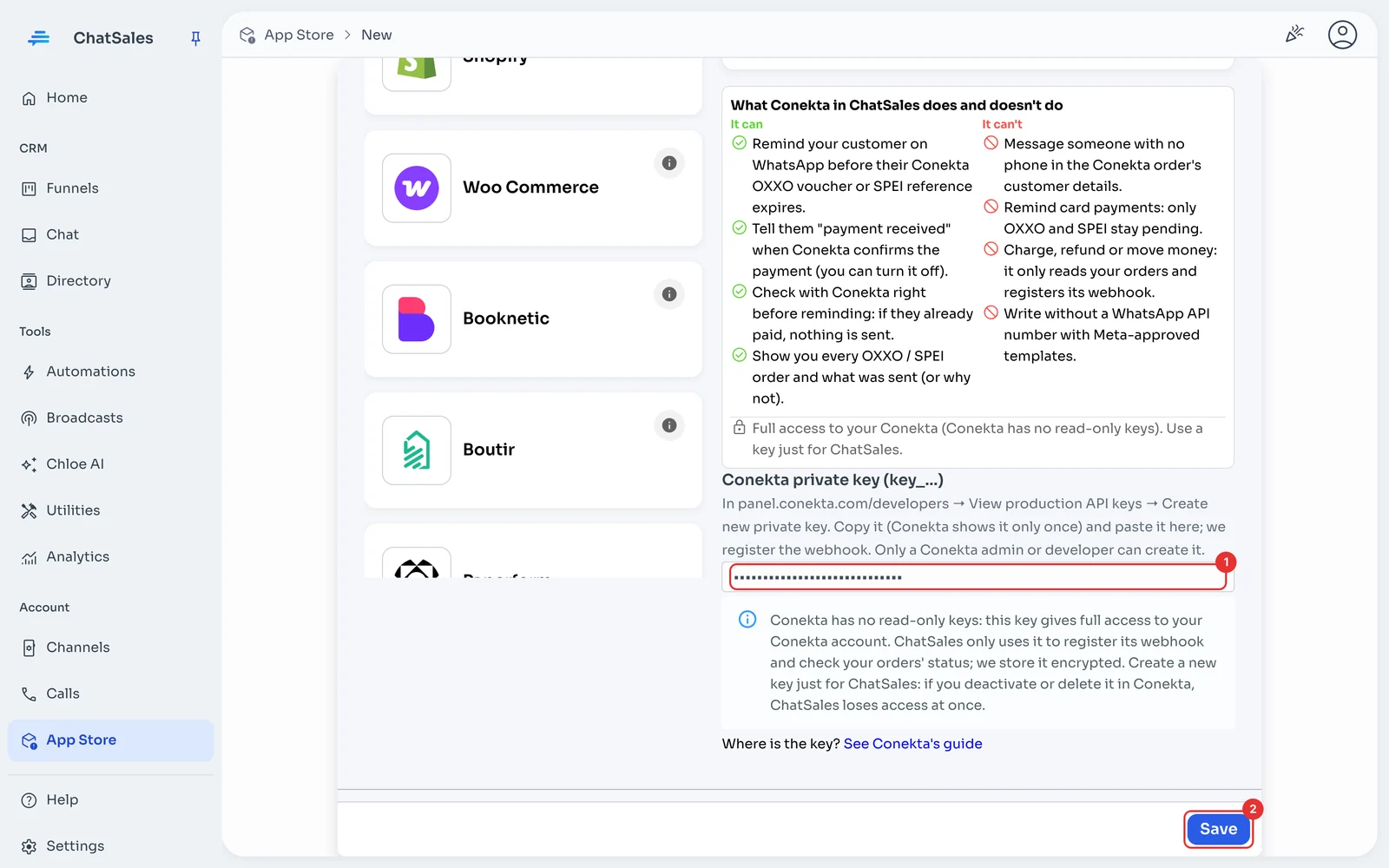Viewport: 1389px width, 868px height.
Task: Select the Booknetic logo thumbnail
Action: click(x=417, y=319)
